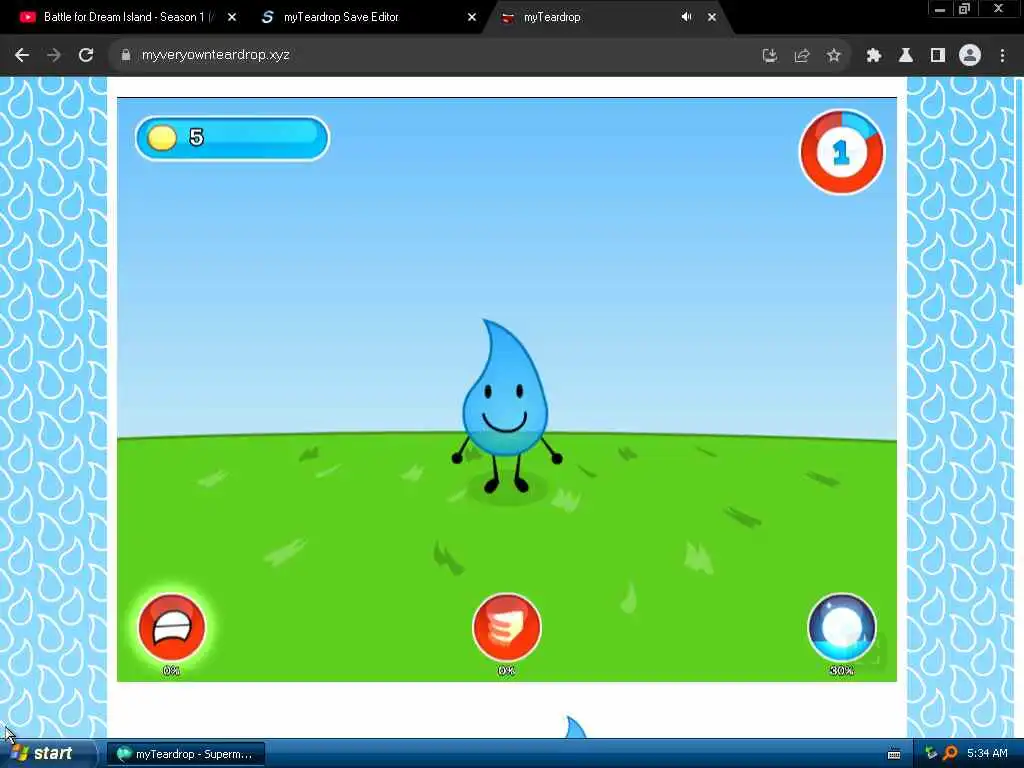This screenshot has width=1024, height=768.
Task: Open Chrome Labs flask icon
Action: coord(906,56)
